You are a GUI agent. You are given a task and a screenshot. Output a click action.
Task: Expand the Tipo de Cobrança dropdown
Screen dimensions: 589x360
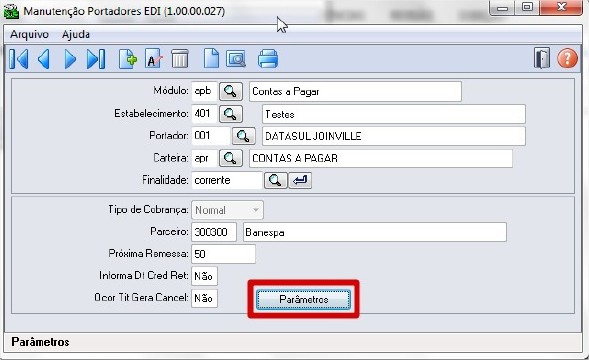(x=256, y=210)
